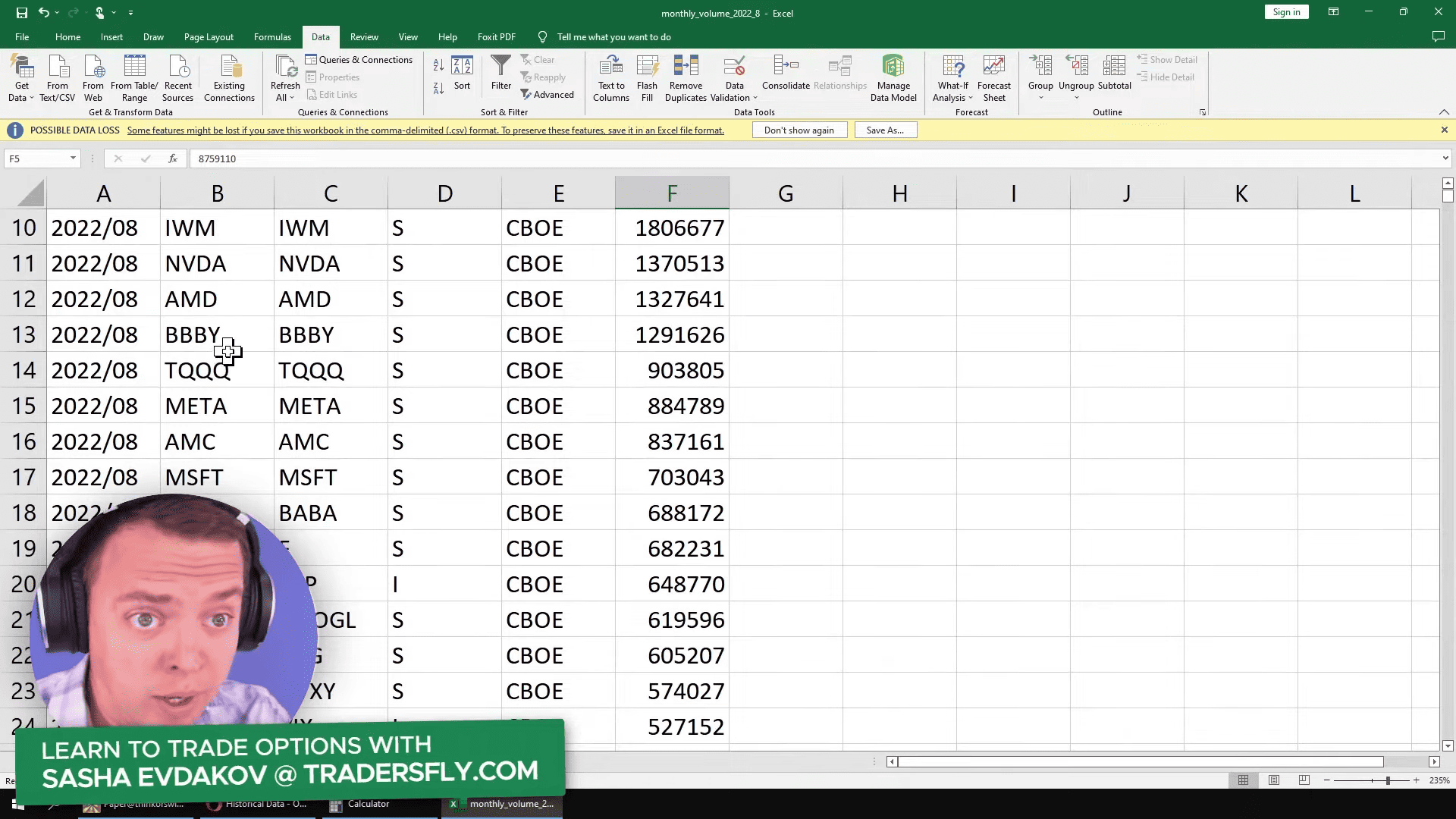Switch to Page Layout view
Viewport: 1456px width, 819px height.
point(1274,780)
